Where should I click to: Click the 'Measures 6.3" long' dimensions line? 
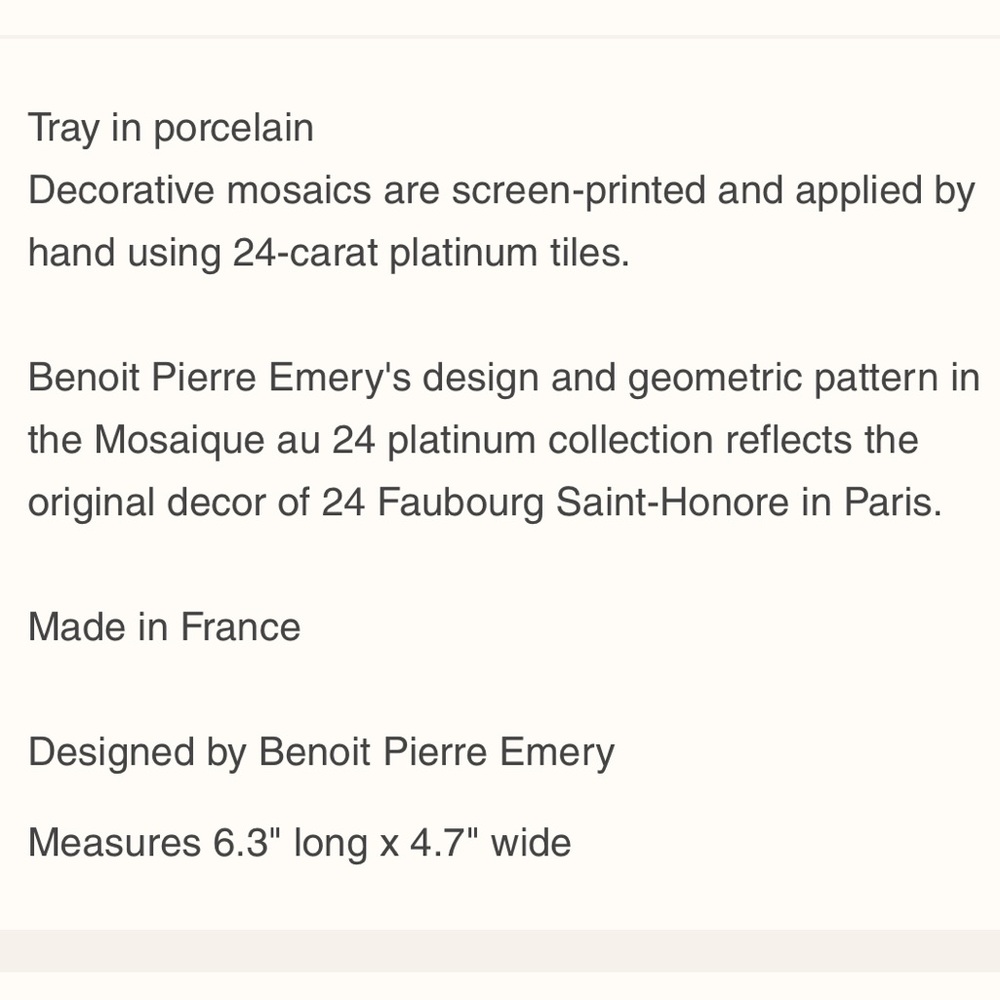(300, 842)
